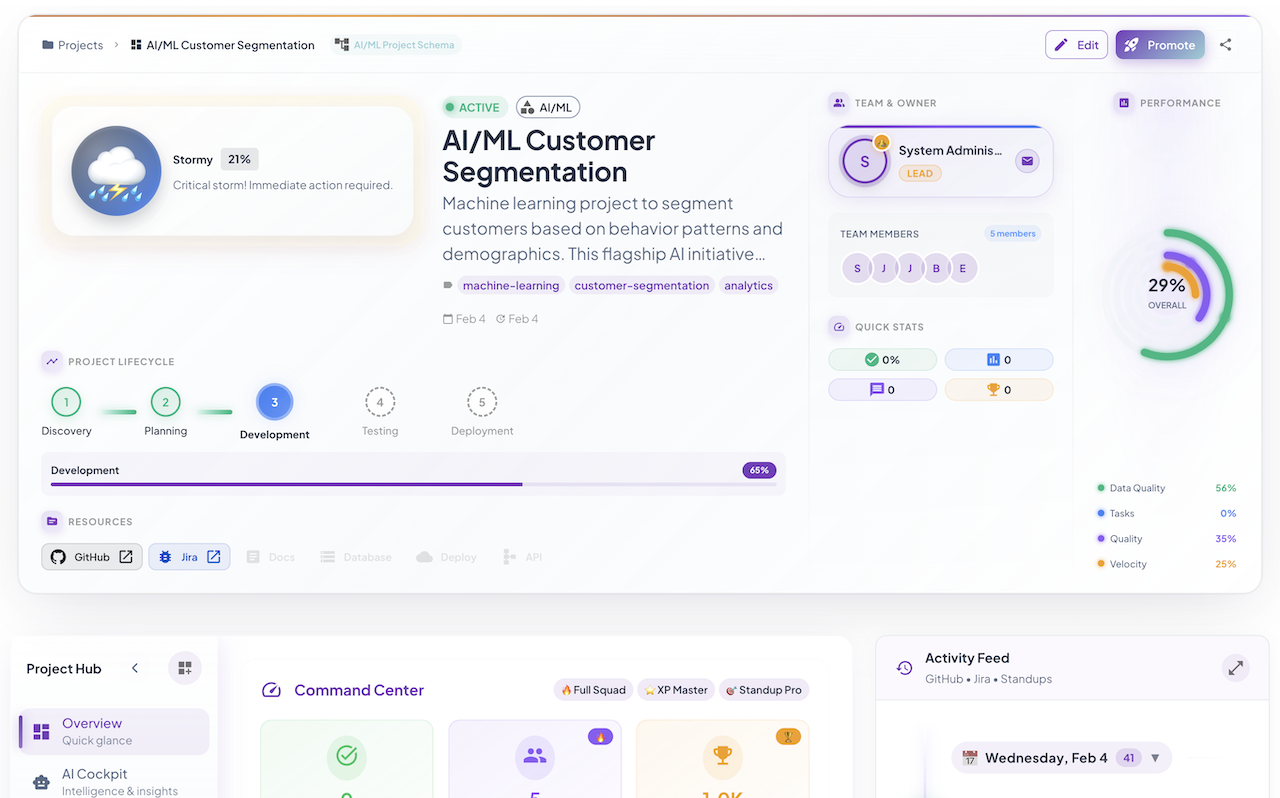The width and height of the screenshot is (1280, 798).
Task: Click the Resources section icon
Action: click(x=52, y=521)
